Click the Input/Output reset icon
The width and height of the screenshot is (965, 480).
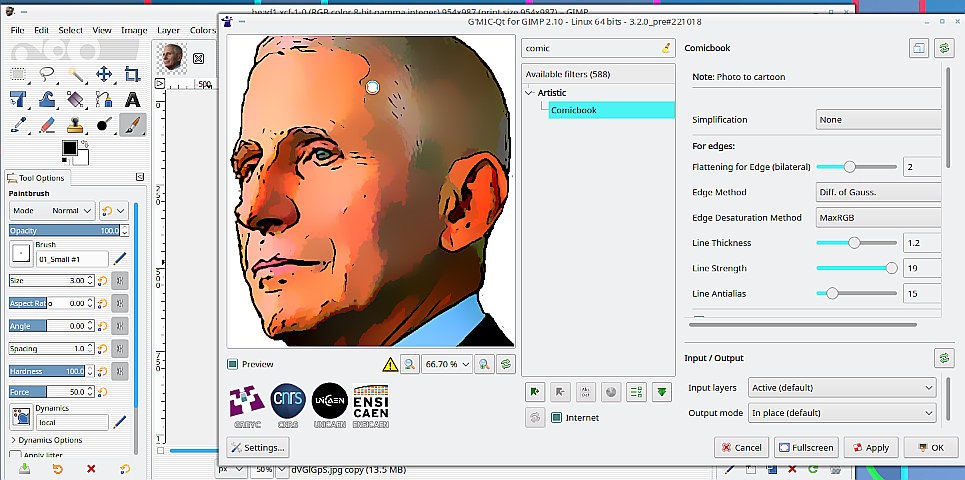coord(944,358)
